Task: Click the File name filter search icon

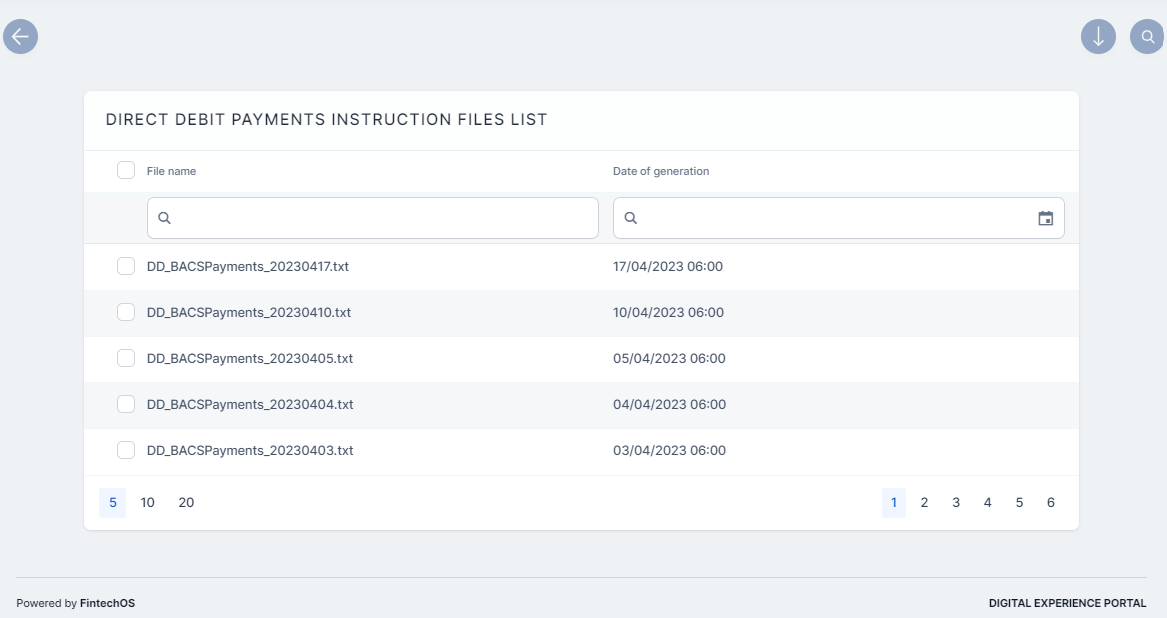Action: point(165,218)
